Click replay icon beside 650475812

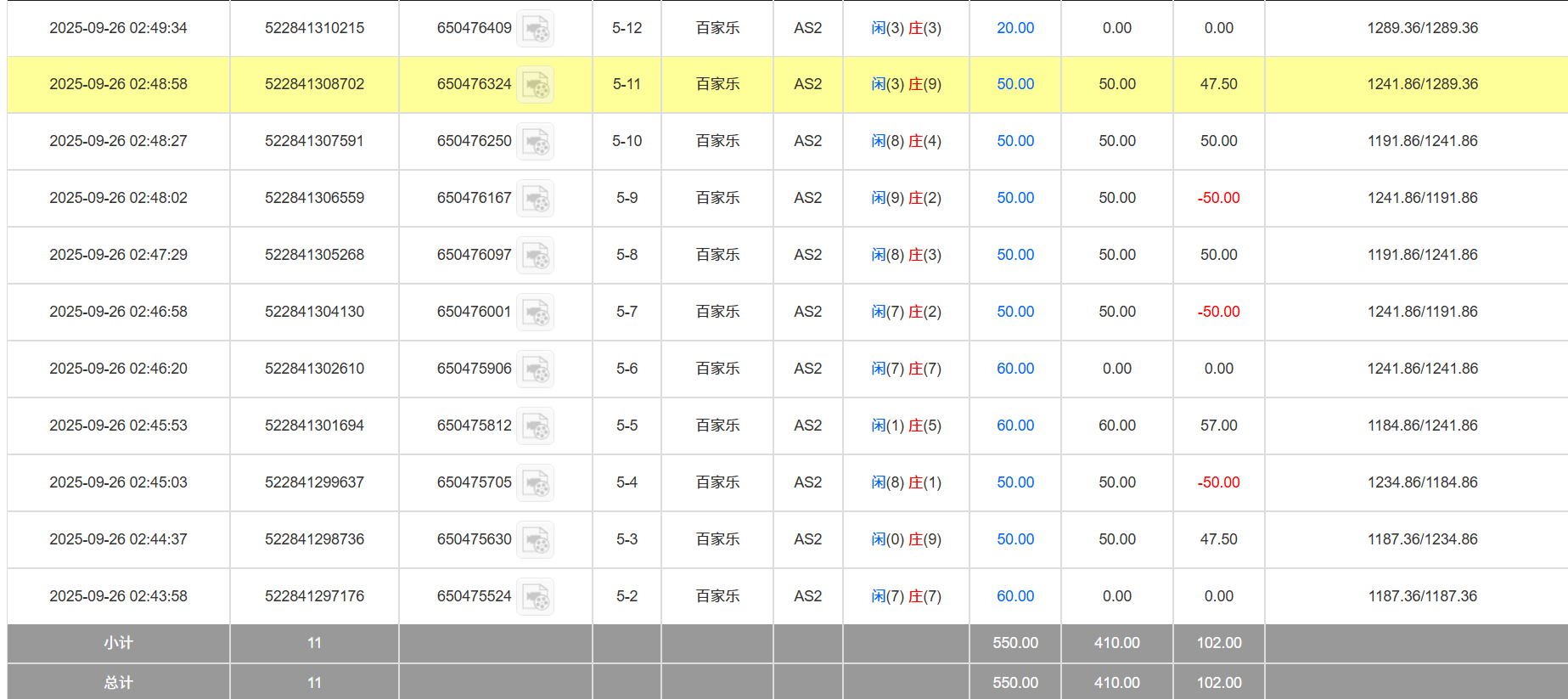536,426
